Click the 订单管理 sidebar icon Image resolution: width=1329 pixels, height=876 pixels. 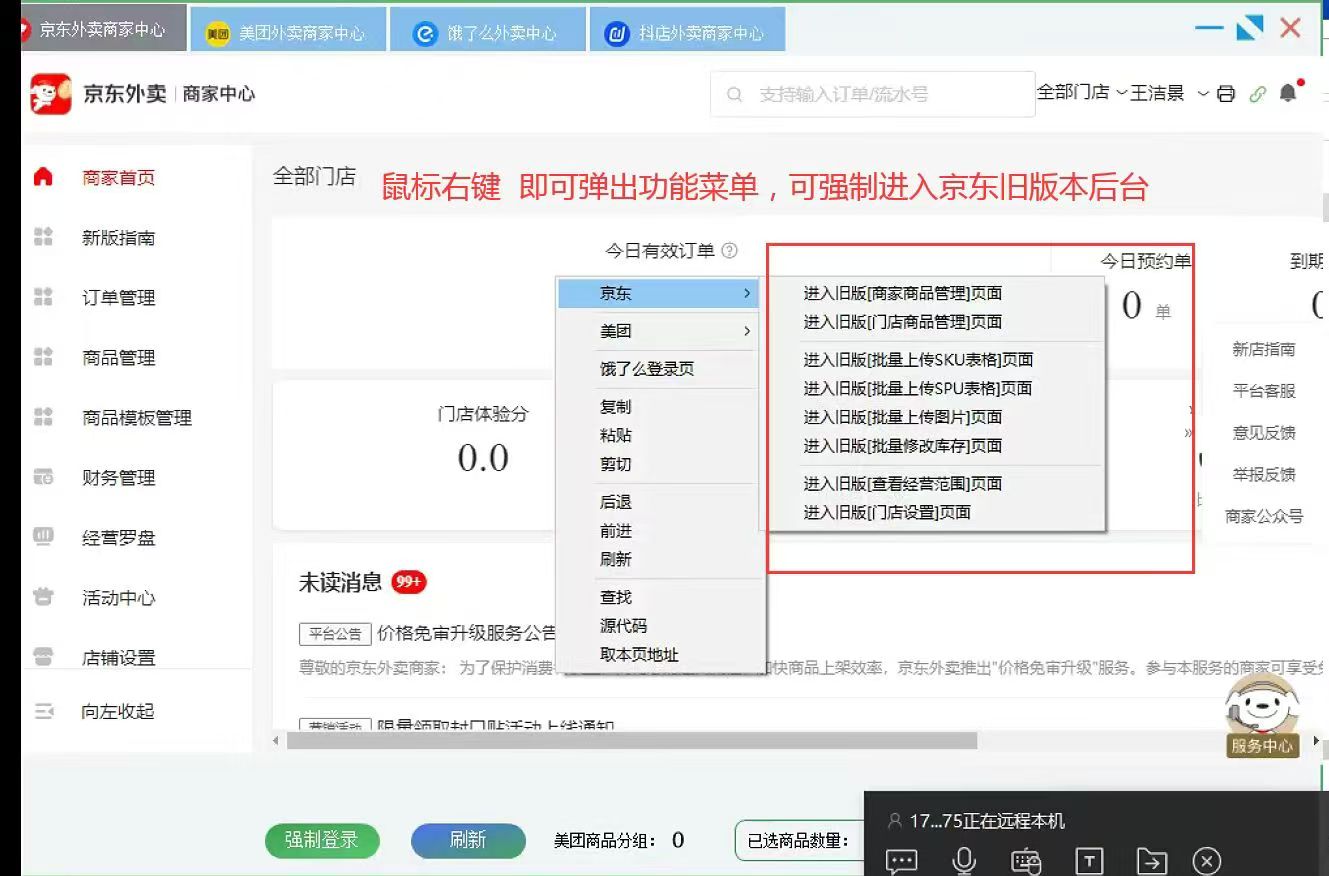pyautogui.click(x=43, y=297)
